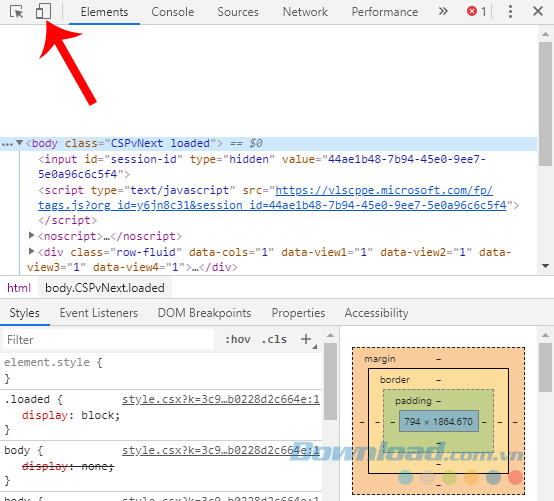Toggle the device toolbar icon
This screenshot has height=501, width=554.
pos(43,11)
